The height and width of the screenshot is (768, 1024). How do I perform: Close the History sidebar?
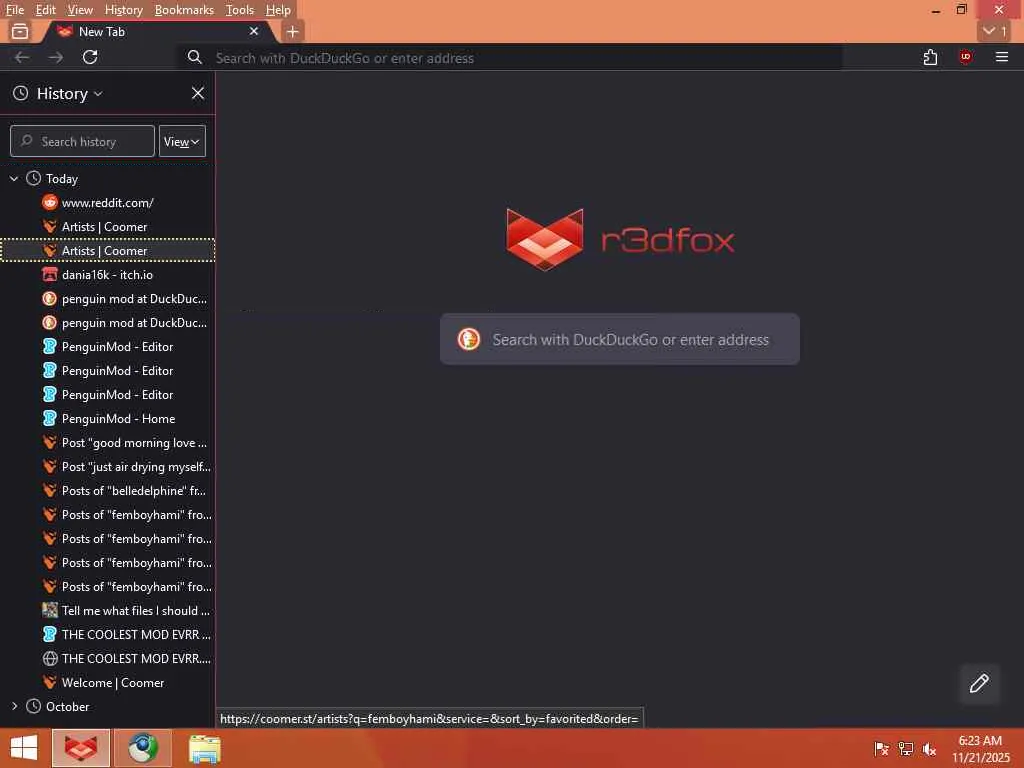pos(198,93)
